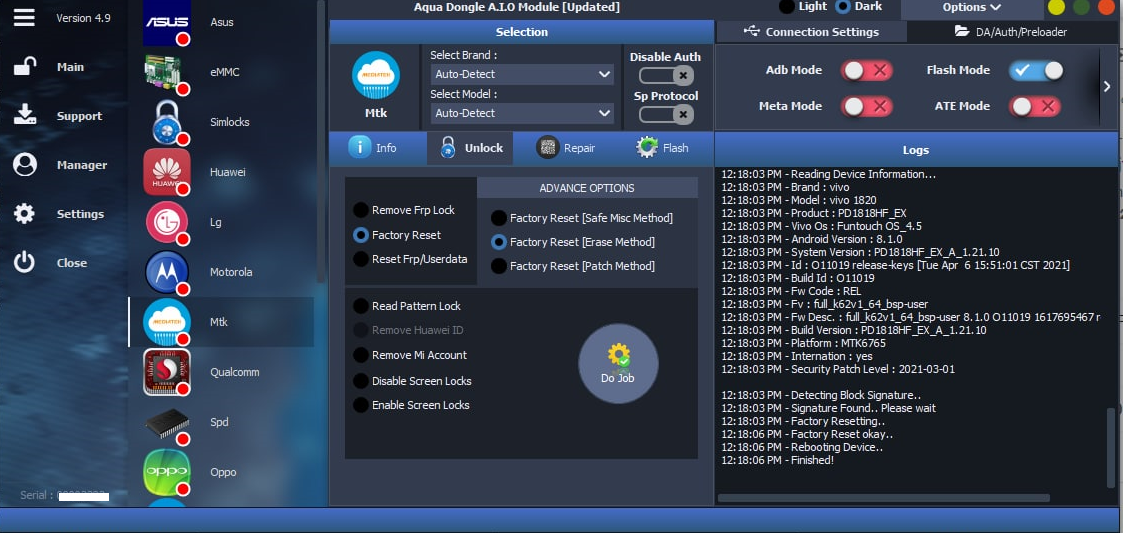The height and width of the screenshot is (533, 1123).
Task: Click the USB Connection Settings icon
Action: (751, 32)
